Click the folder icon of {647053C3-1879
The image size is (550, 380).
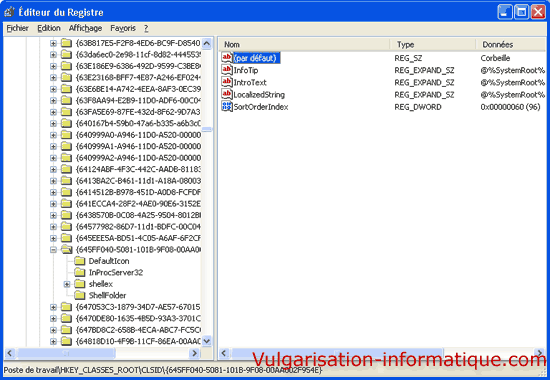click(66, 307)
